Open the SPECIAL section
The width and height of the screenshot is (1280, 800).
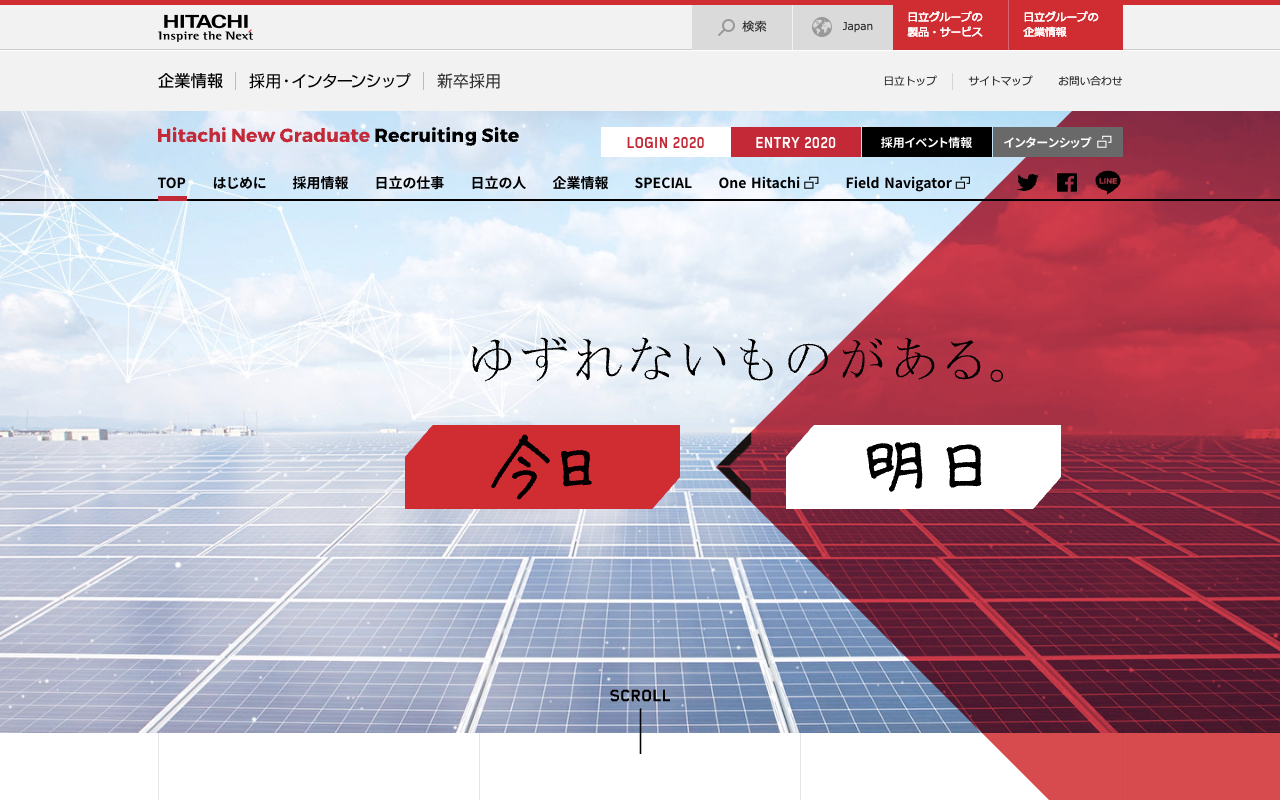click(x=663, y=183)
